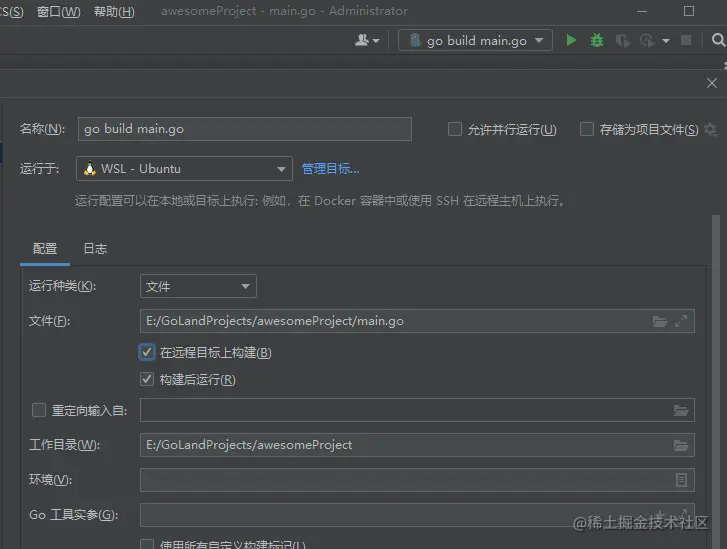Start debugging with the green bug icon
The height and width of the screenshot is (549, 727).
(x=597, y=41)
